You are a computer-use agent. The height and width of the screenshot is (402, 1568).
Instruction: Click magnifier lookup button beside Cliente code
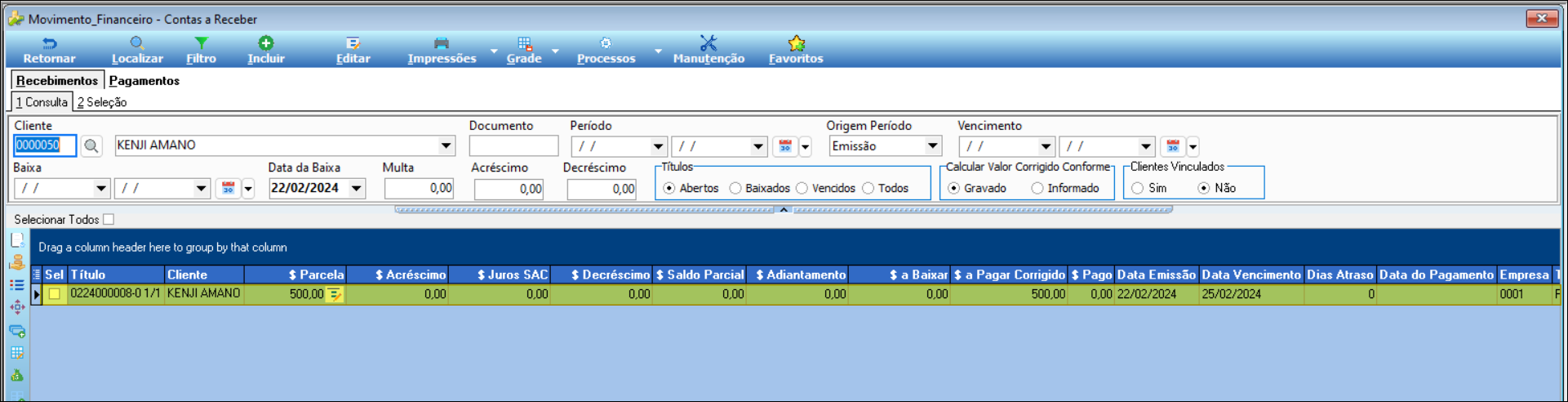91,146
